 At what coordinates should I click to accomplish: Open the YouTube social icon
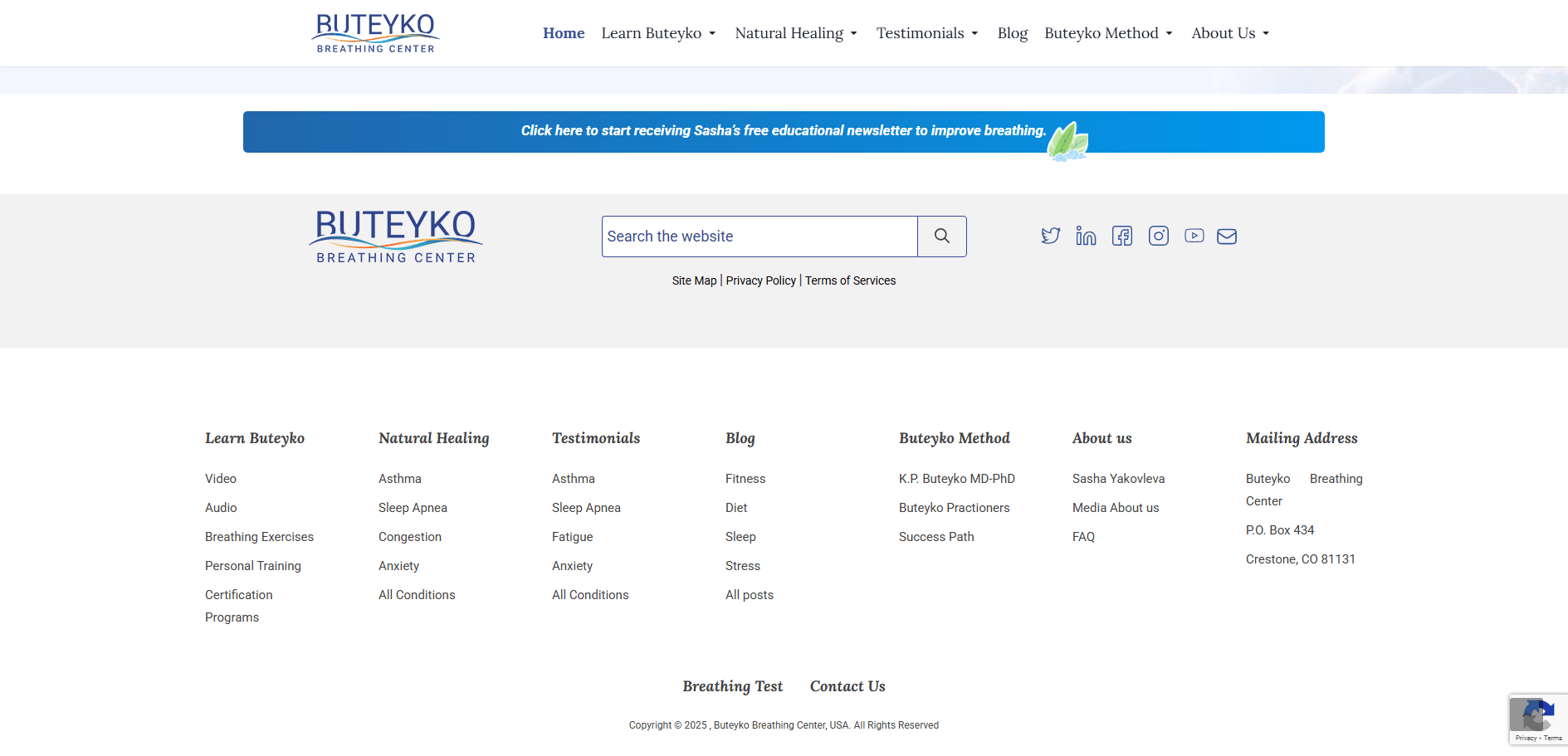click(1194, 236)
